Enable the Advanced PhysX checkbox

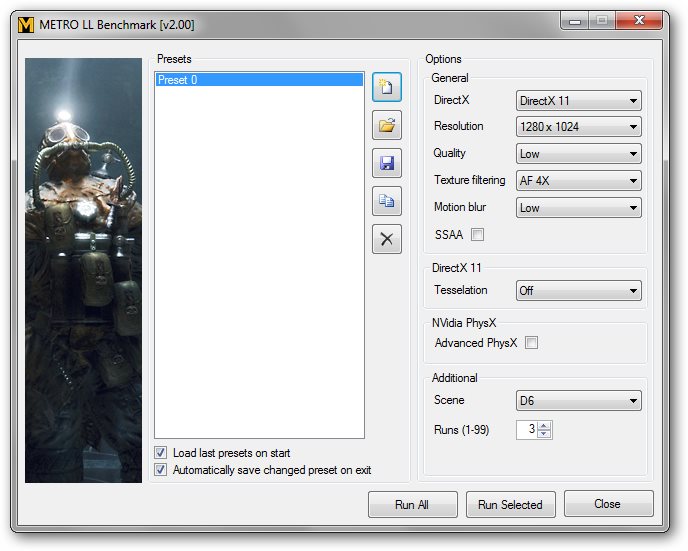(x=531, y=343)
